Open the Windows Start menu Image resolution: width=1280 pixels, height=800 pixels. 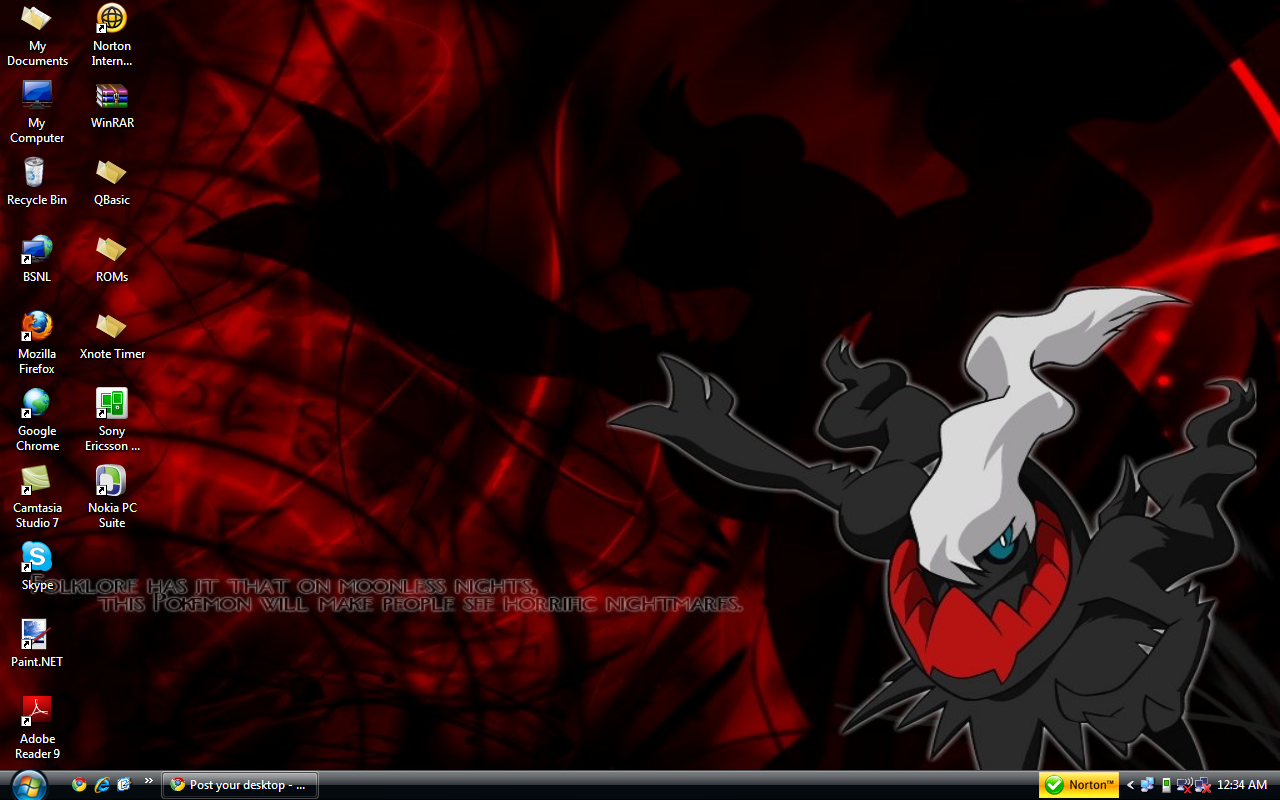pyautogui.click(x=28, y=785)
